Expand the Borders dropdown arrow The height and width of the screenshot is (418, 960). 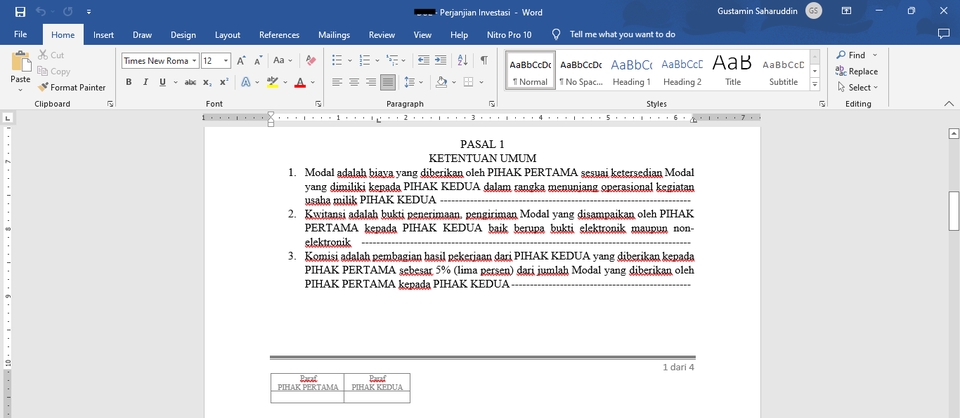click(481, 82)
